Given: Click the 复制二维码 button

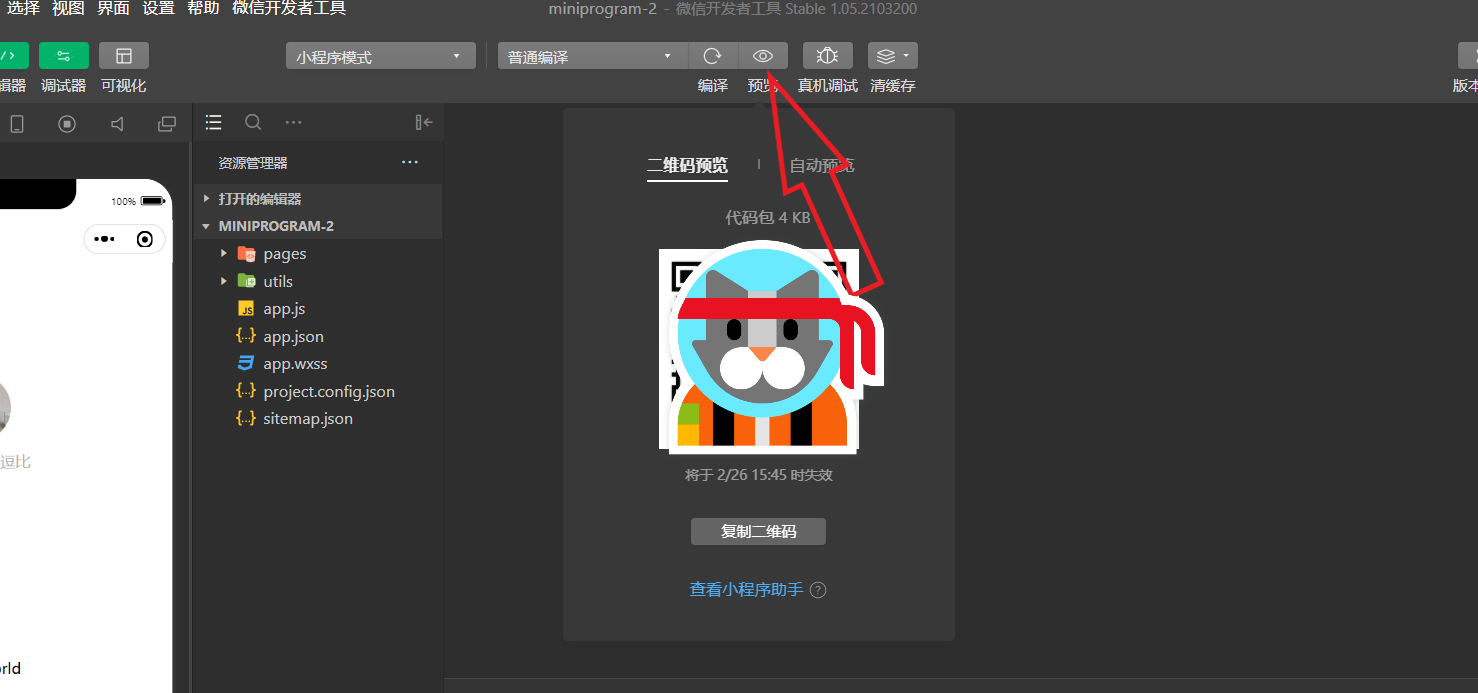Looking at the screenshot, I should point(758,531).
